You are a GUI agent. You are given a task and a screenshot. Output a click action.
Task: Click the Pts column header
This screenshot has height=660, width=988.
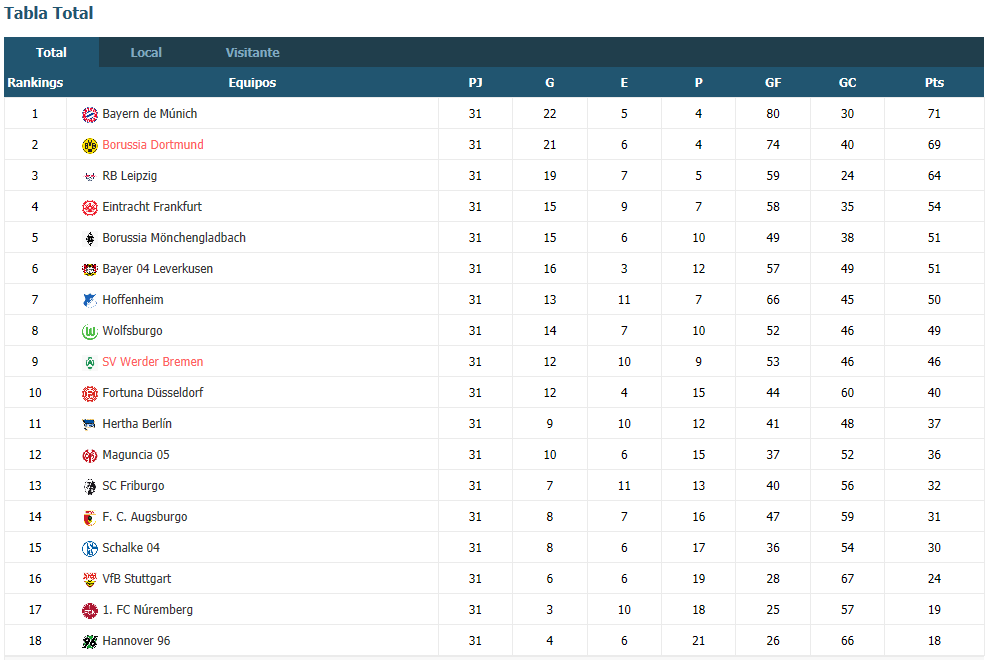(x=934, y=83)
